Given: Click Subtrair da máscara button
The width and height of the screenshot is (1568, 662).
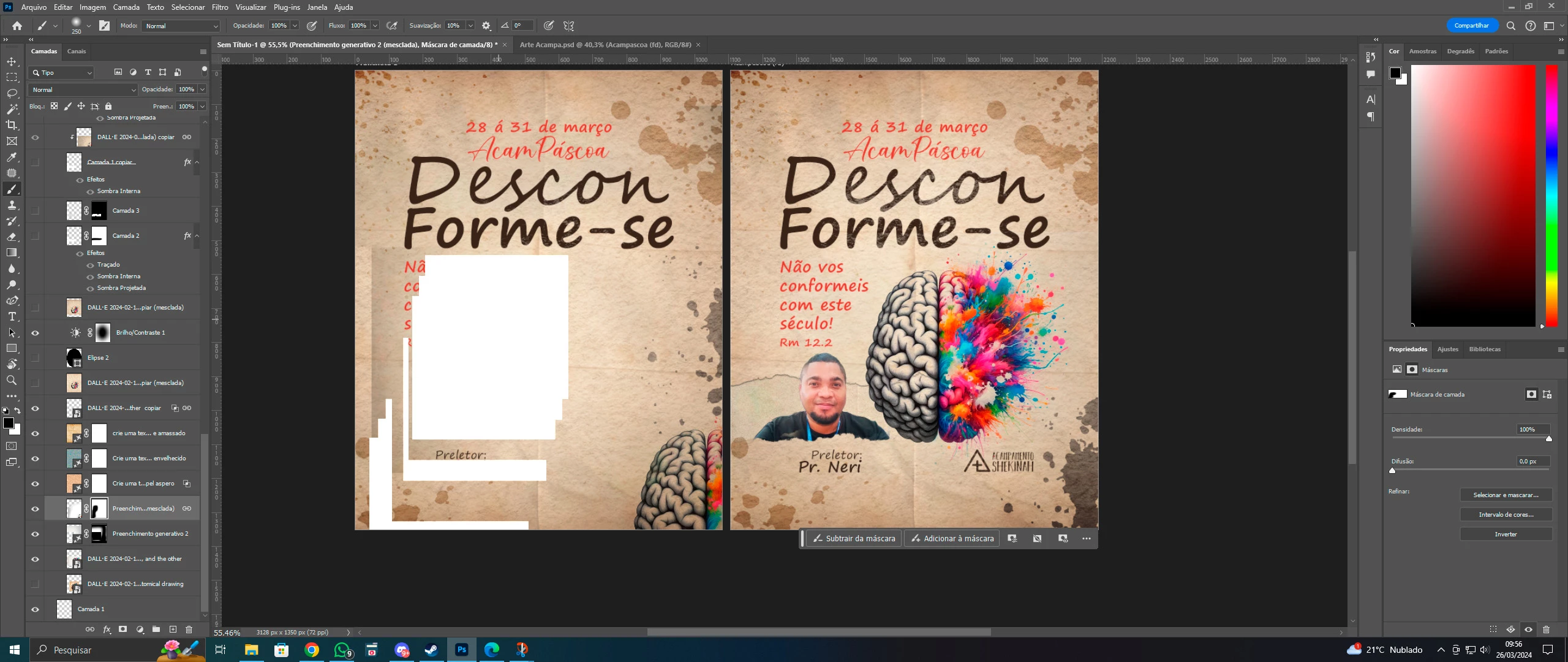Looking at the screenshot, I should (x=854, y=539).
